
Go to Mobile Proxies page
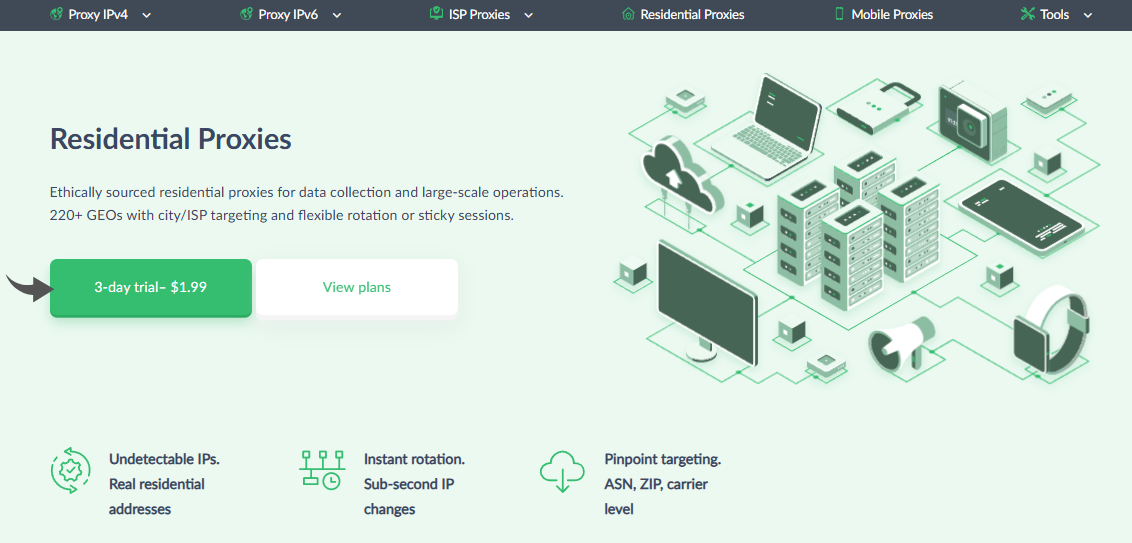click(x=892, y=14)
